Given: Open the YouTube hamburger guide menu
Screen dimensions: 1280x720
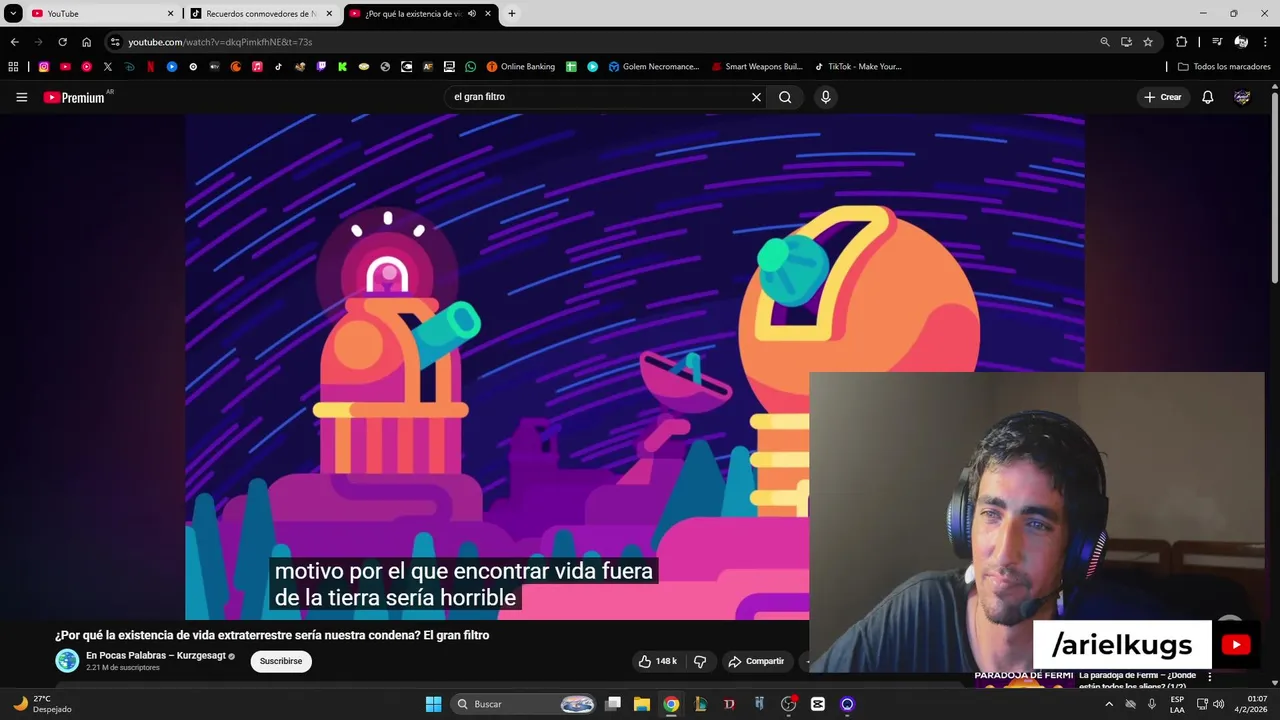Looking at the screenshot, I should point(21,97).
